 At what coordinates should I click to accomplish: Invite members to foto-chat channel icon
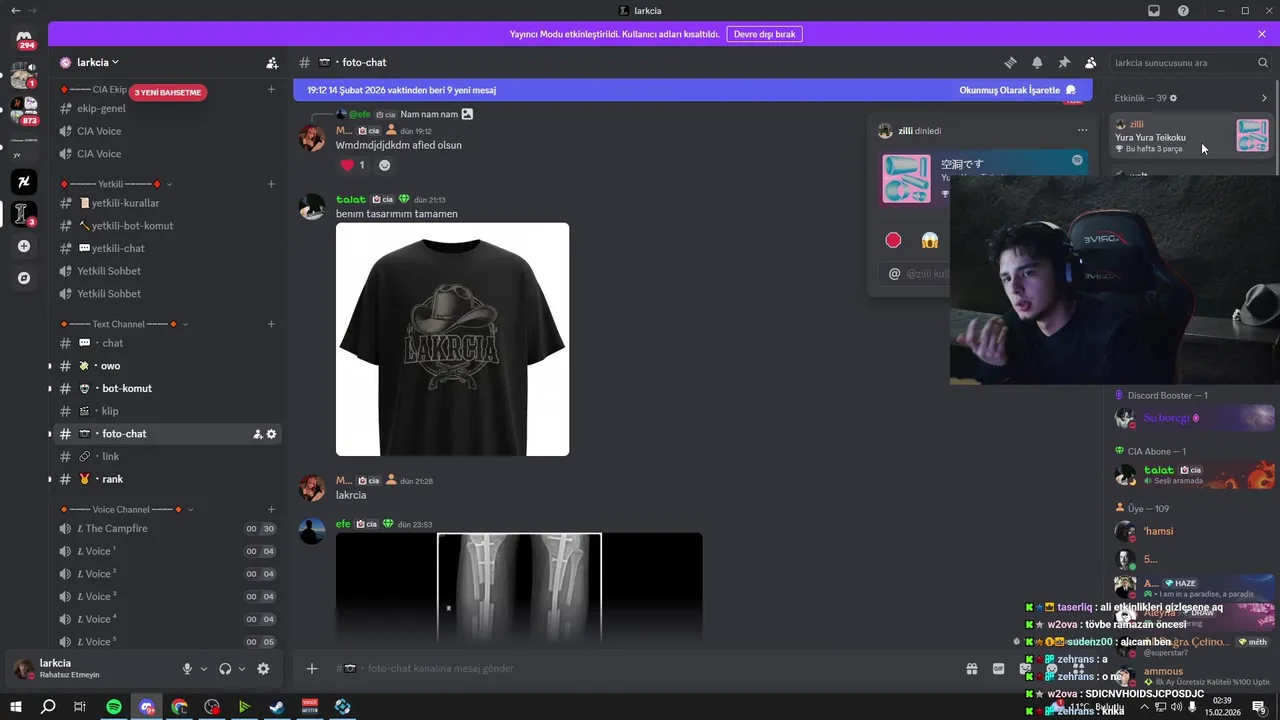[257, 434]
